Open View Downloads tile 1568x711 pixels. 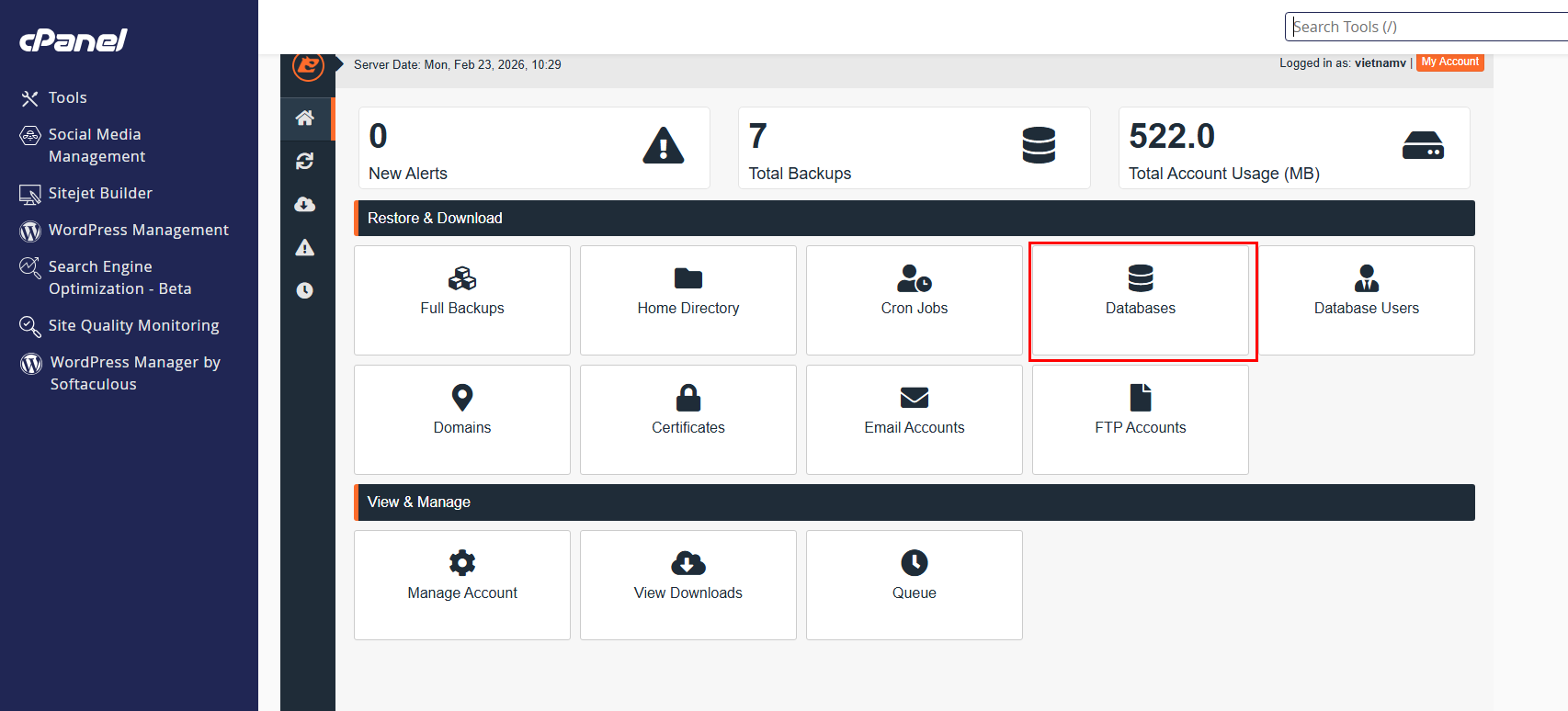688,585
